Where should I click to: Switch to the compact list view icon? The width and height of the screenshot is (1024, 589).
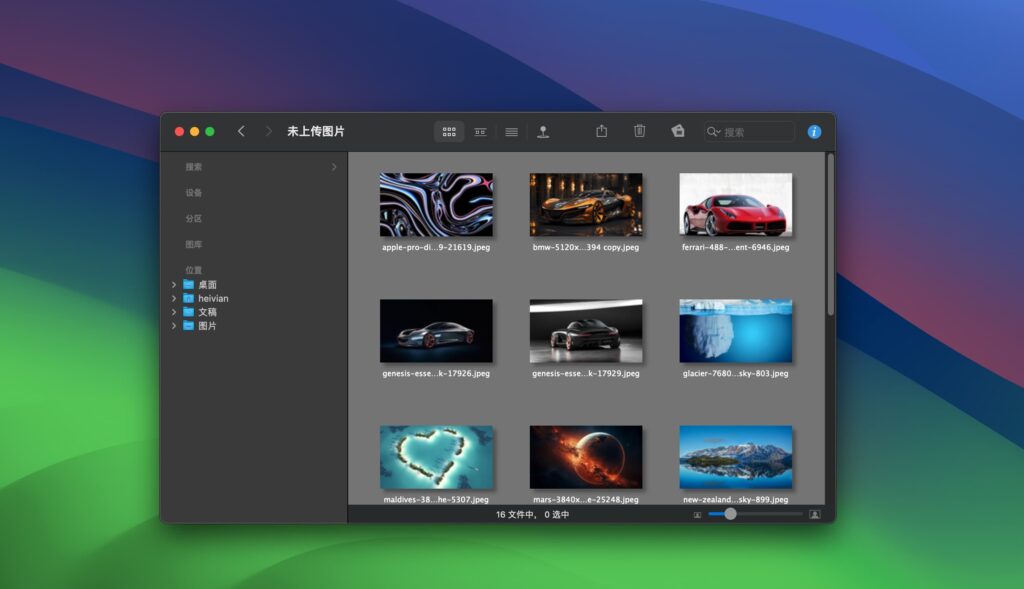point(480,131)
